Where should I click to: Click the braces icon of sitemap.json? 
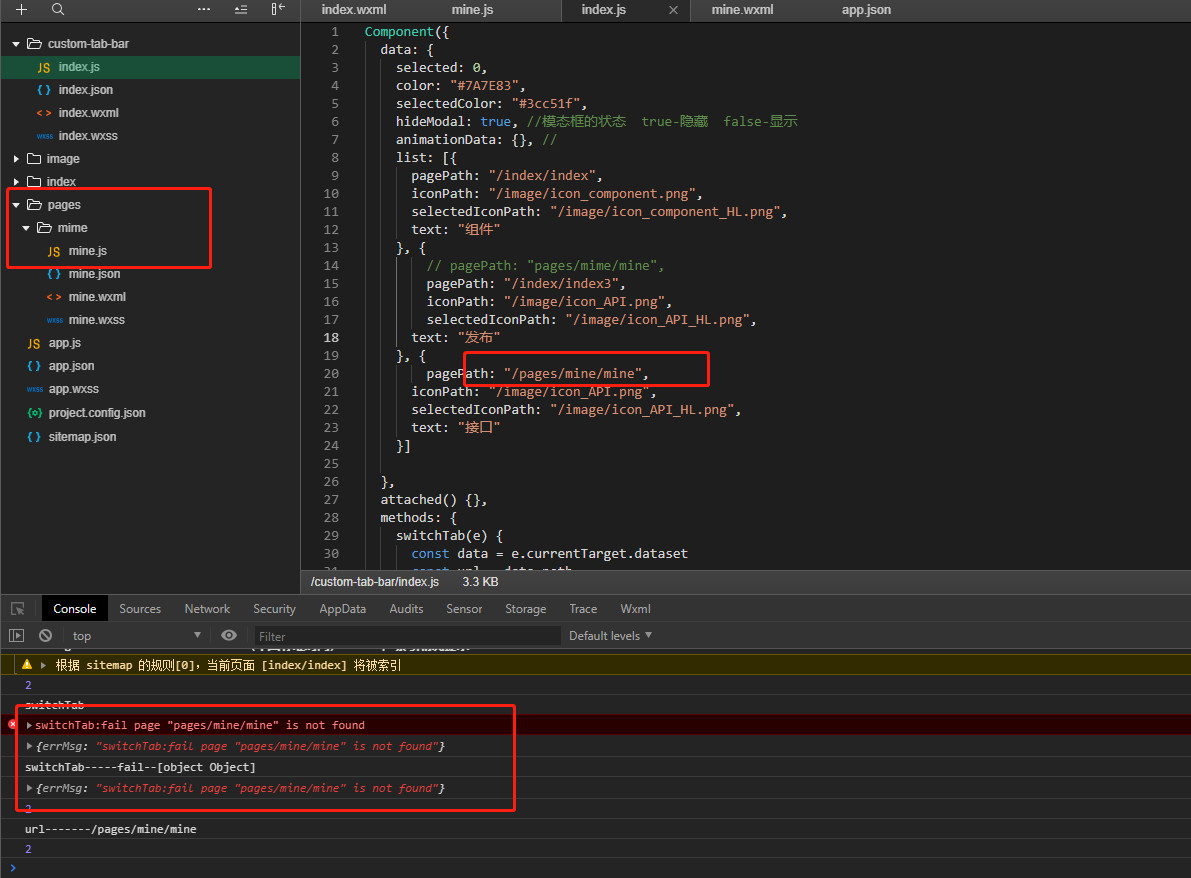(x=34, y=437)
